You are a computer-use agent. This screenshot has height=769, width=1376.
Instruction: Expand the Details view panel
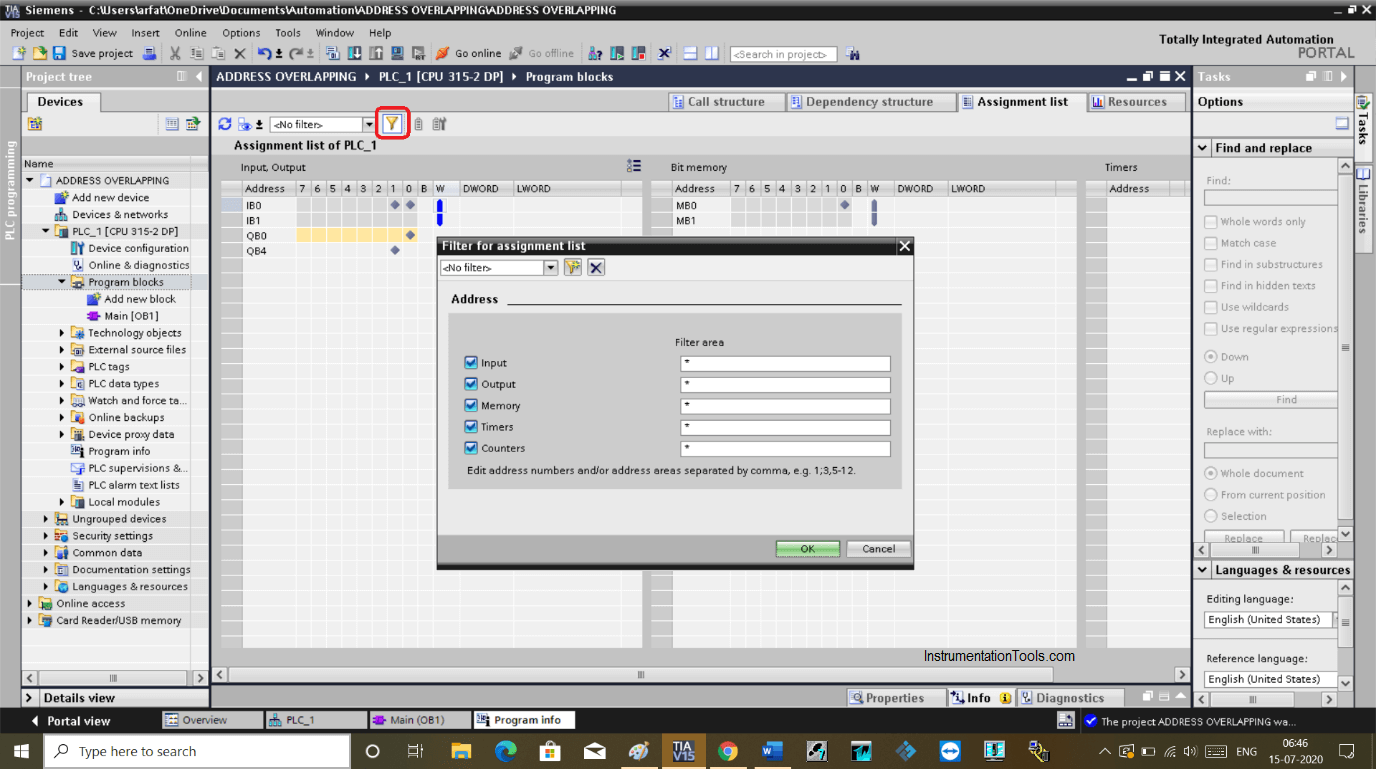click(30, 698)
